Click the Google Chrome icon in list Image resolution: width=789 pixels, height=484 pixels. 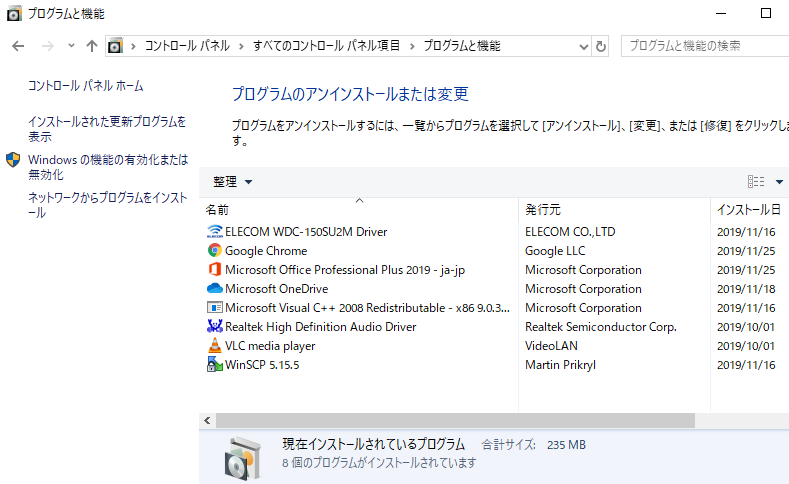click(x=215, y=251)
